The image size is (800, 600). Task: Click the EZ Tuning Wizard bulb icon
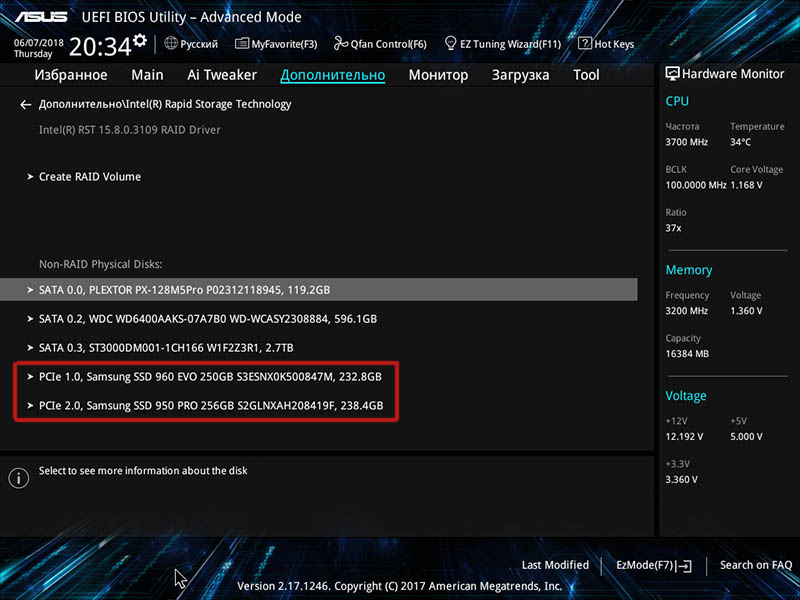point(451,43)
